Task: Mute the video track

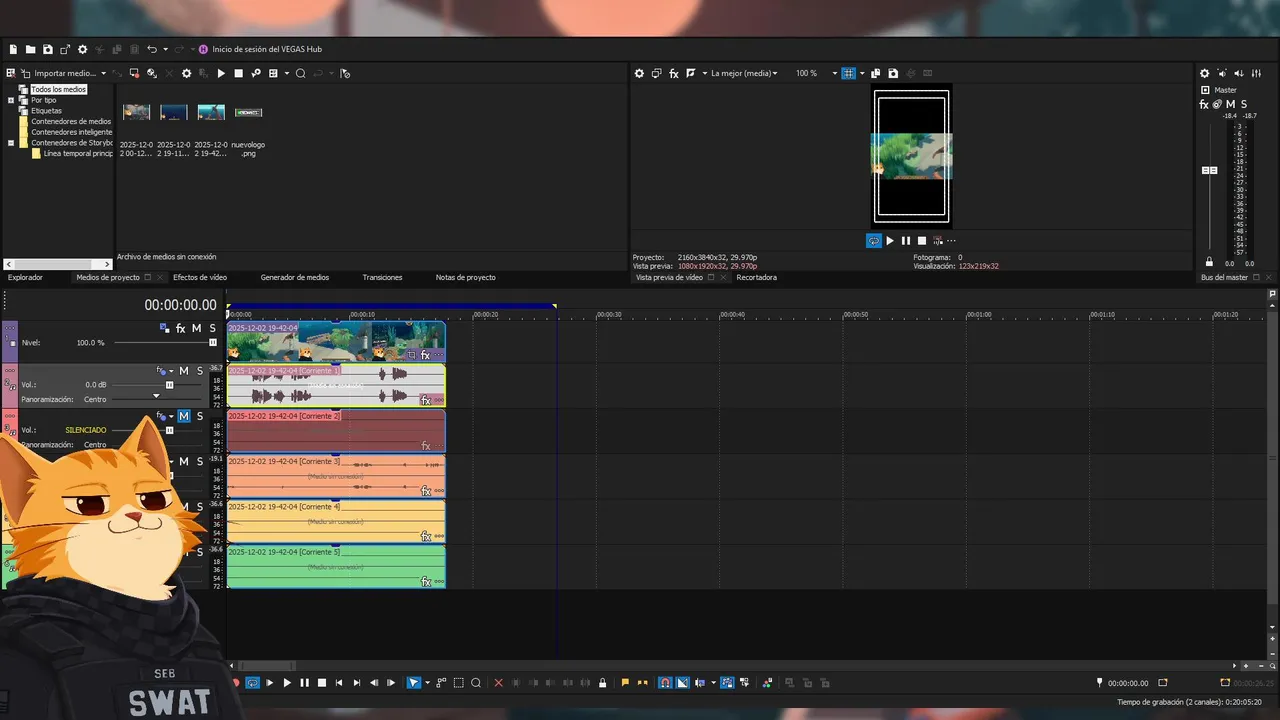Action: (197, 328)
